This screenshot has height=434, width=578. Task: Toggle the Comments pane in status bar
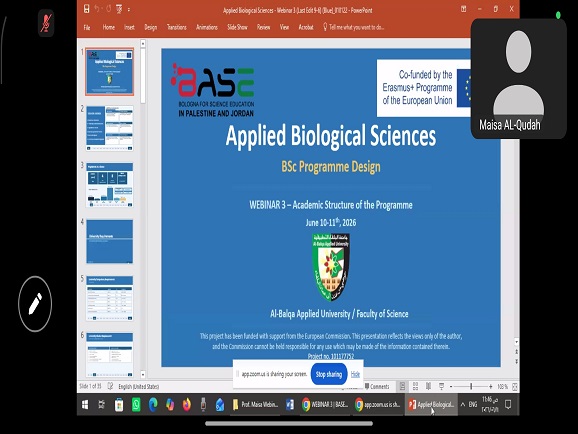click(x=377, y=386)
